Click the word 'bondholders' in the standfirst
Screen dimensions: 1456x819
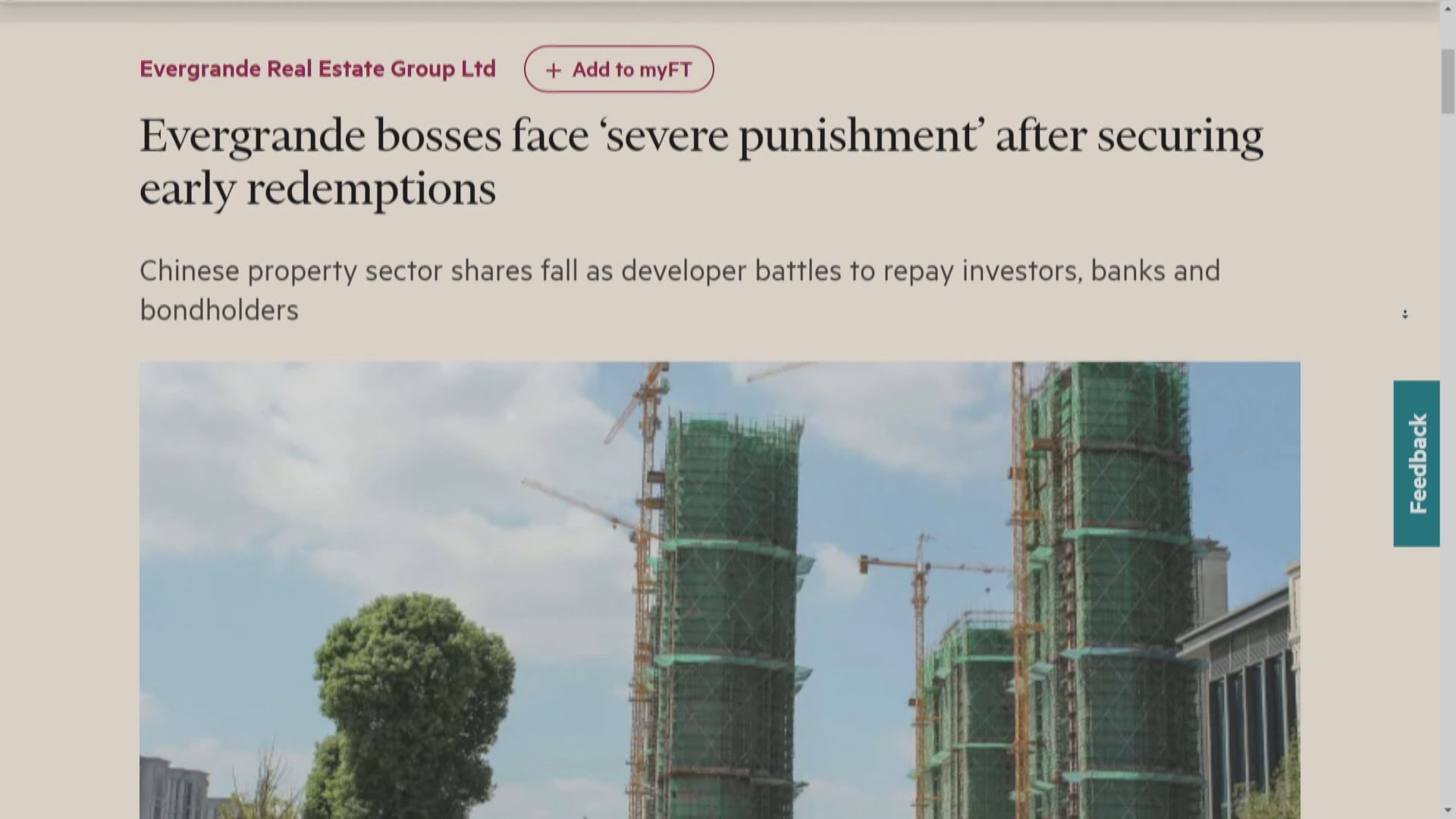(219, 310)
